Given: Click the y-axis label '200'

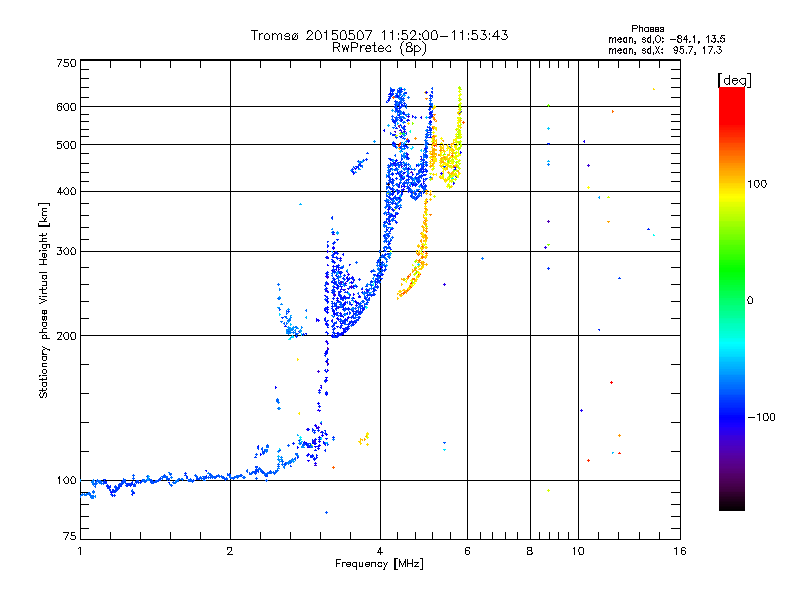Looking at the screenshot, I should click(66, 336).
